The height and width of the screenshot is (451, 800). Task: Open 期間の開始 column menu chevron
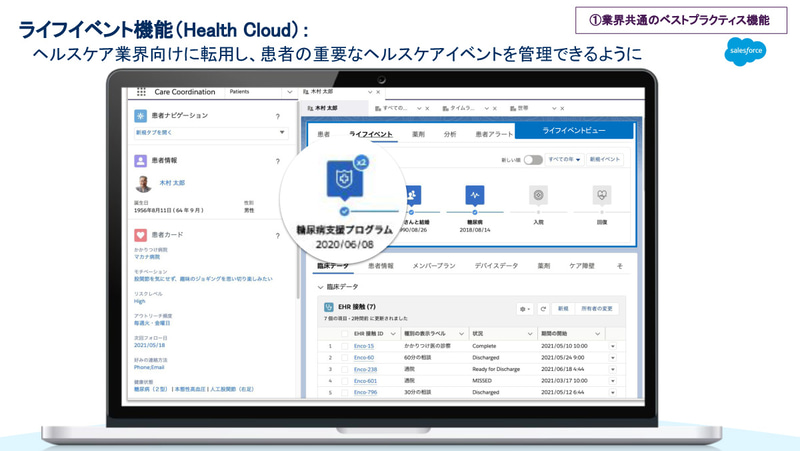pos(597,334)
